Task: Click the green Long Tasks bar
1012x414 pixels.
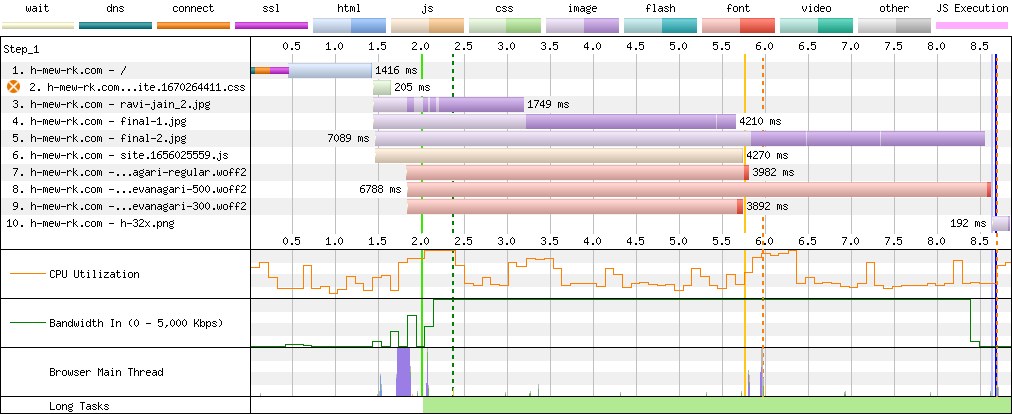Action: [717, 406]
